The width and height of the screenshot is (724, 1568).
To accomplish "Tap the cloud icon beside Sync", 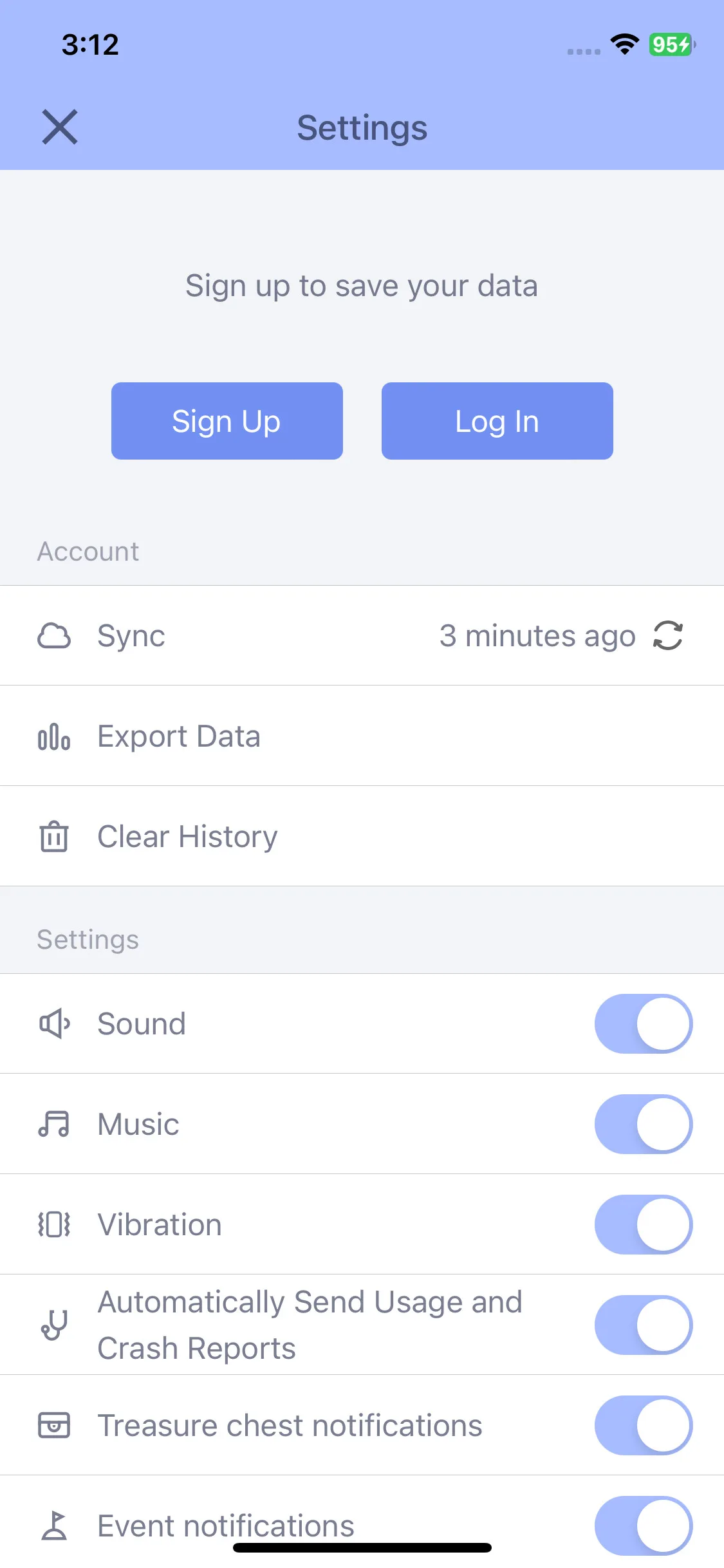I will click(x=54, y=635).
